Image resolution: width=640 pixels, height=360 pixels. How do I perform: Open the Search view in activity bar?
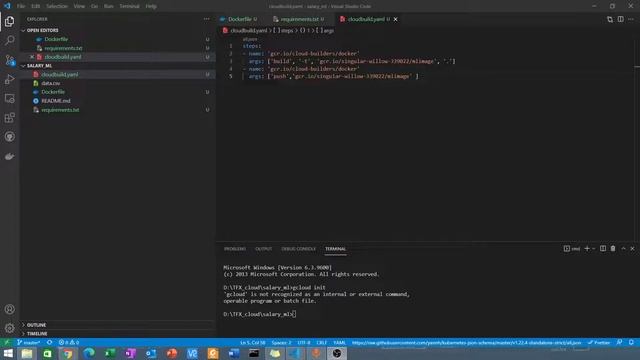click(x=9, y=40)
